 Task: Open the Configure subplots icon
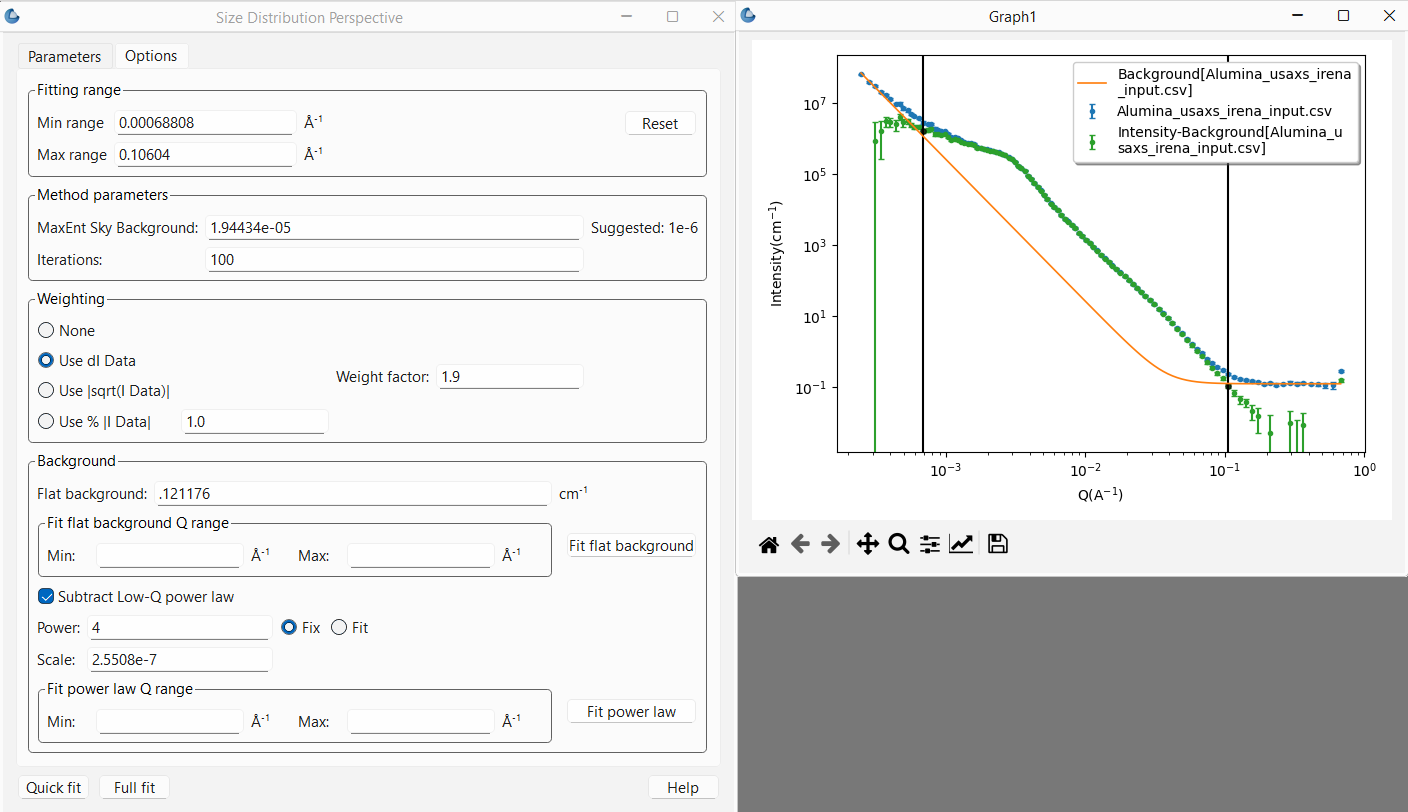(x=930, y=544)
